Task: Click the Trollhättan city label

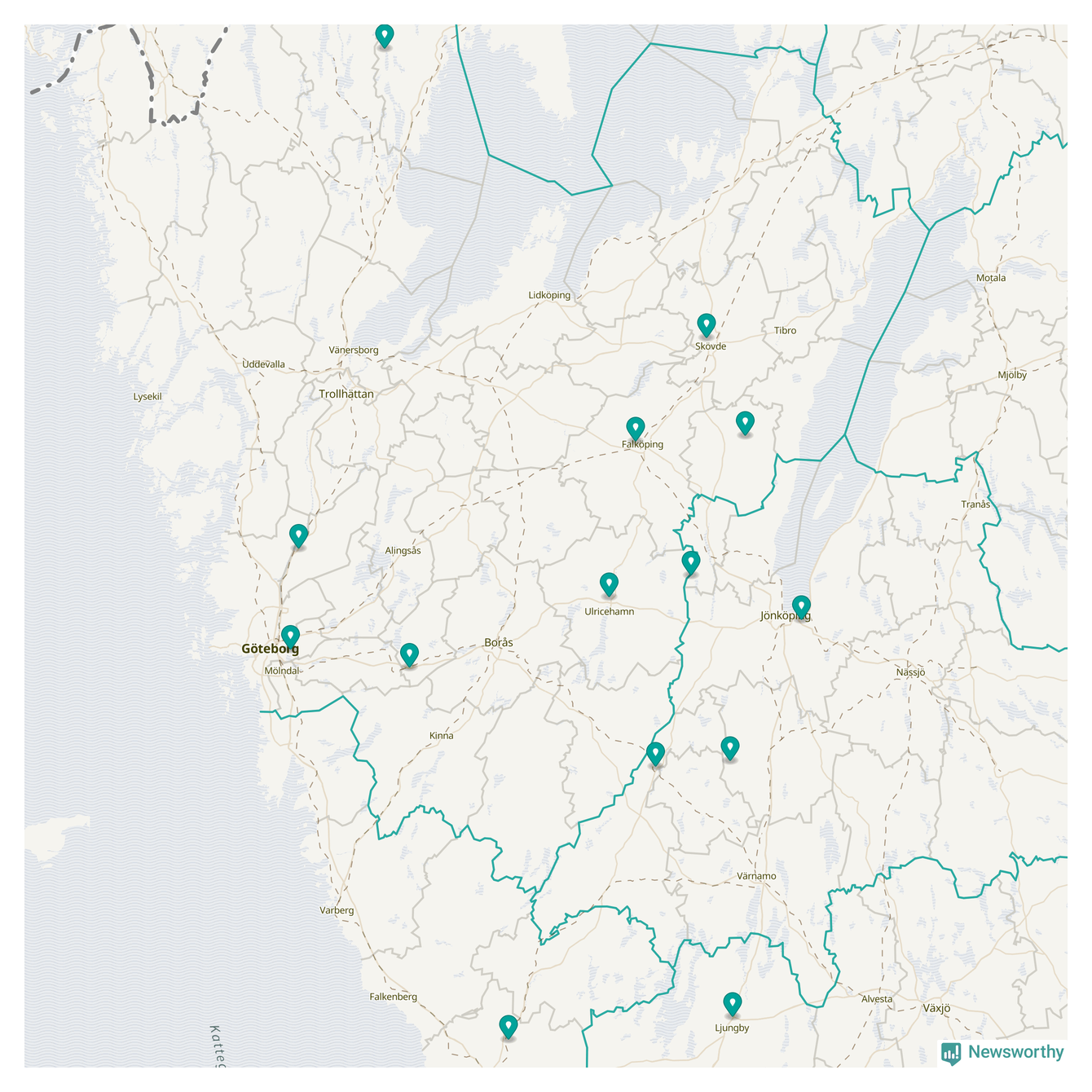Action: 346,394
